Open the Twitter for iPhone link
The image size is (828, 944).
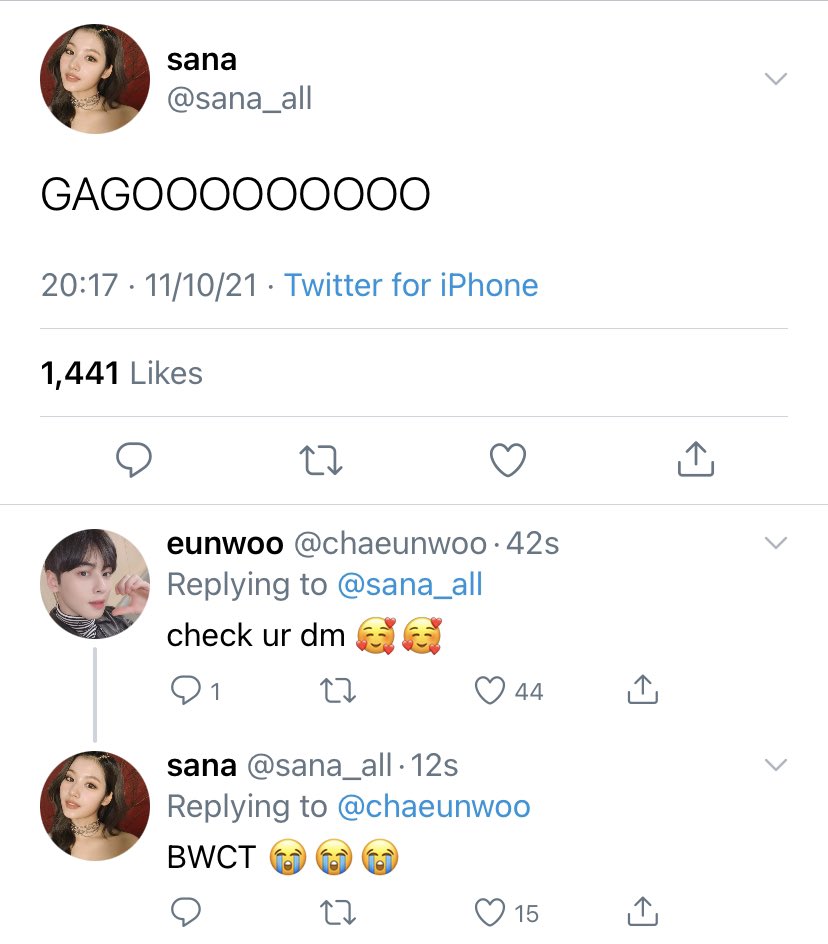[x=411, y=285]
